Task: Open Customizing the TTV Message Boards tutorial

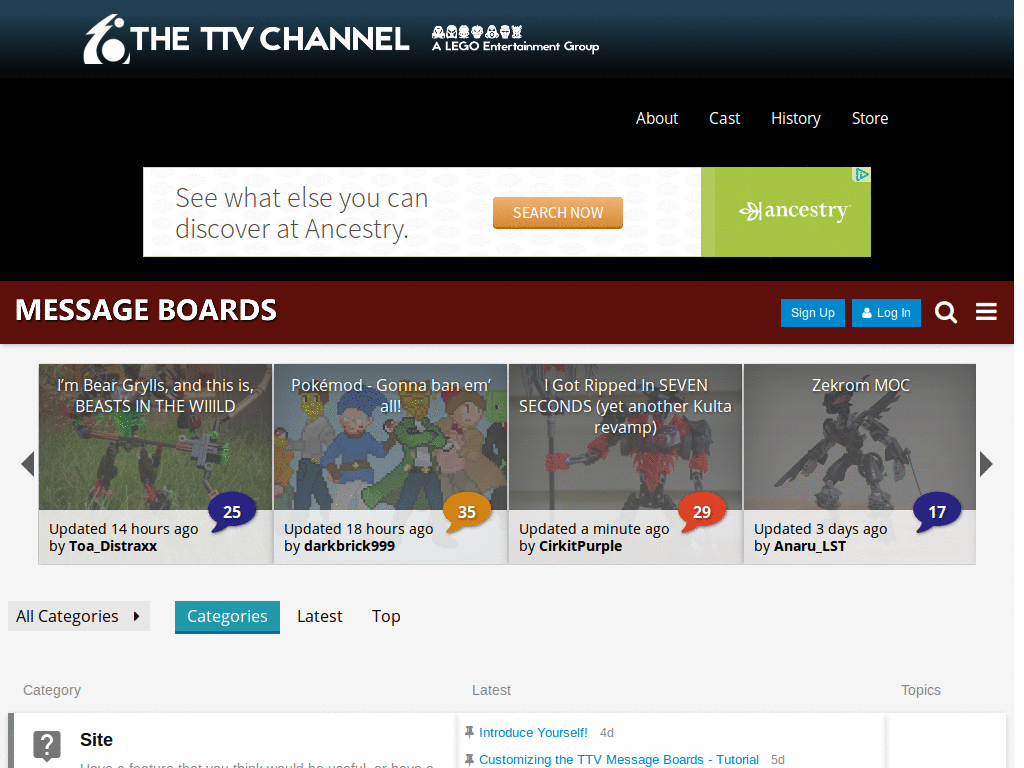Action: 618,760
